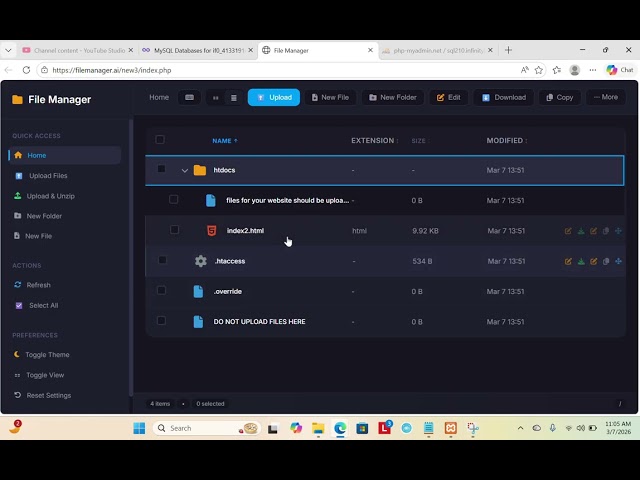Click the HTML5 icon of index2.html
This screenshot has width=640, height=480.
(211, 231)
